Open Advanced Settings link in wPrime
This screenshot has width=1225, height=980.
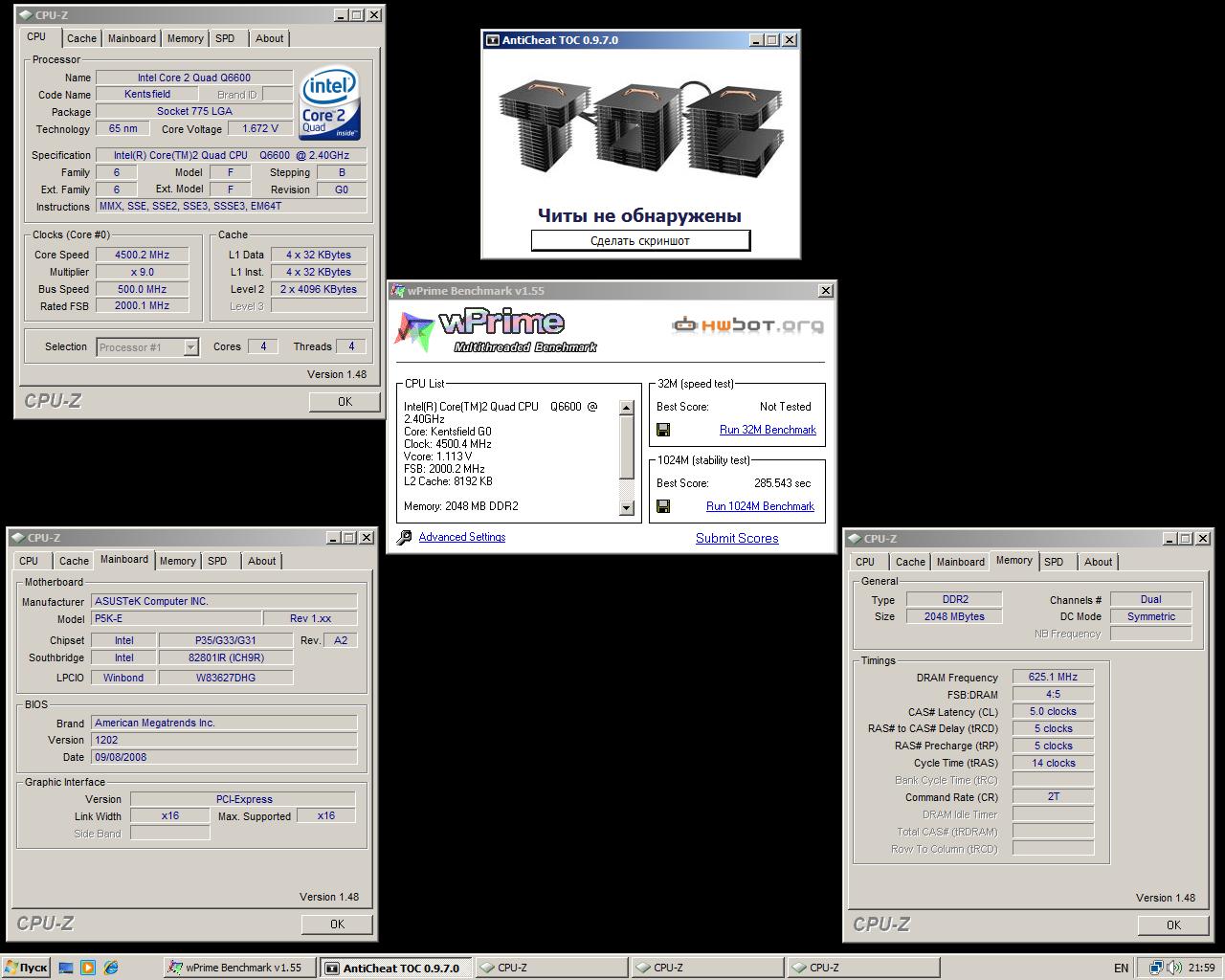(462, 537)
